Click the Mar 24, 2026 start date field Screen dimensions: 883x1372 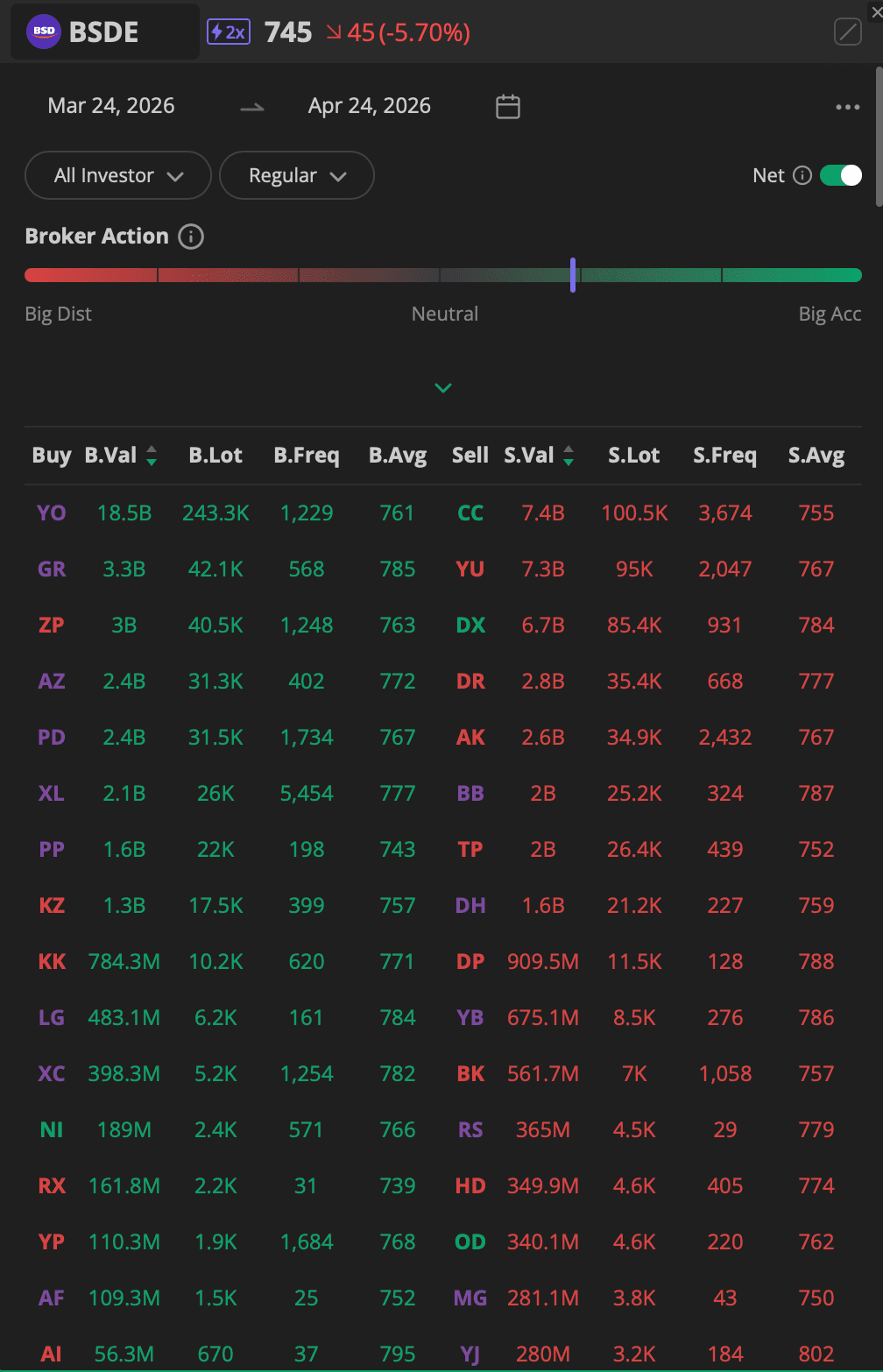coord(110,105)
